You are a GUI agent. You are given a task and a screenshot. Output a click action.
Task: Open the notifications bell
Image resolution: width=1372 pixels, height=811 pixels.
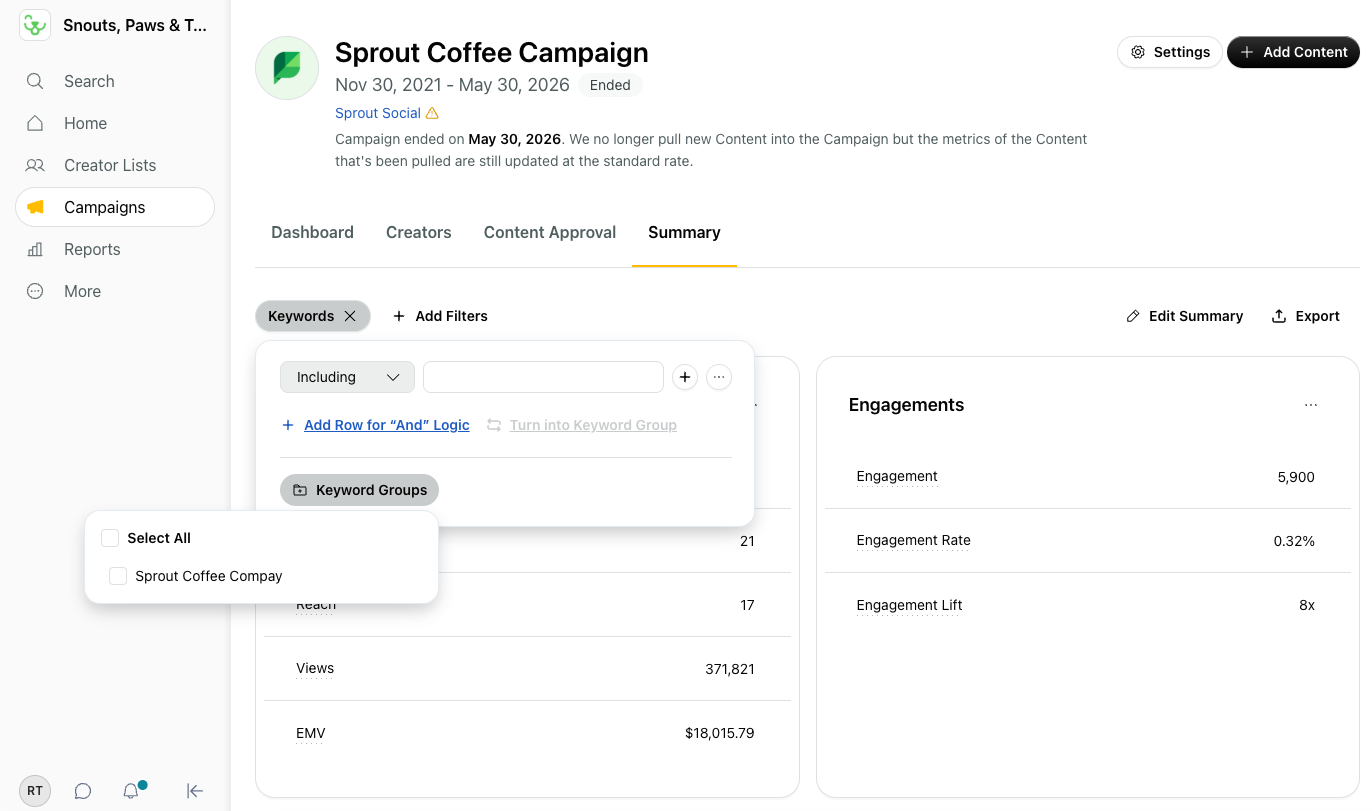131,791
